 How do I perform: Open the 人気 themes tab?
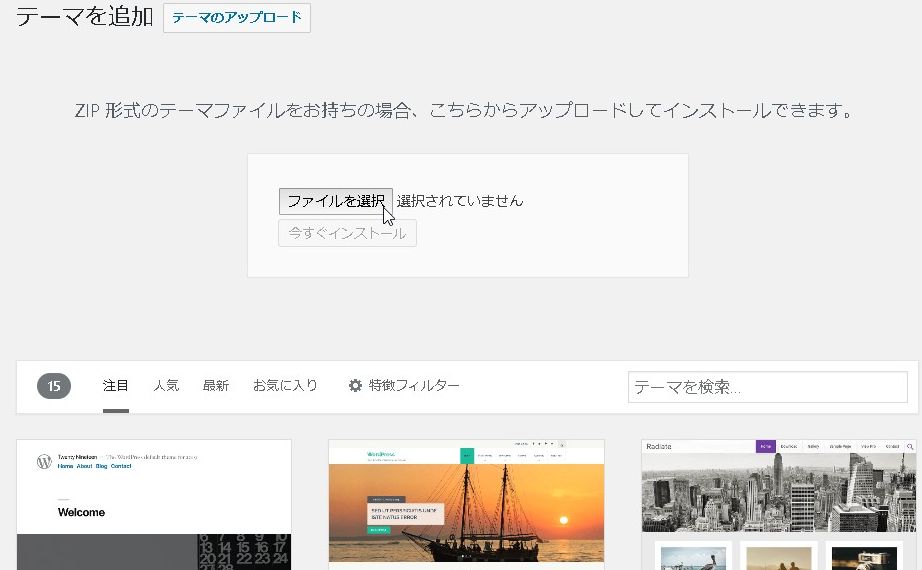[166, 385]
